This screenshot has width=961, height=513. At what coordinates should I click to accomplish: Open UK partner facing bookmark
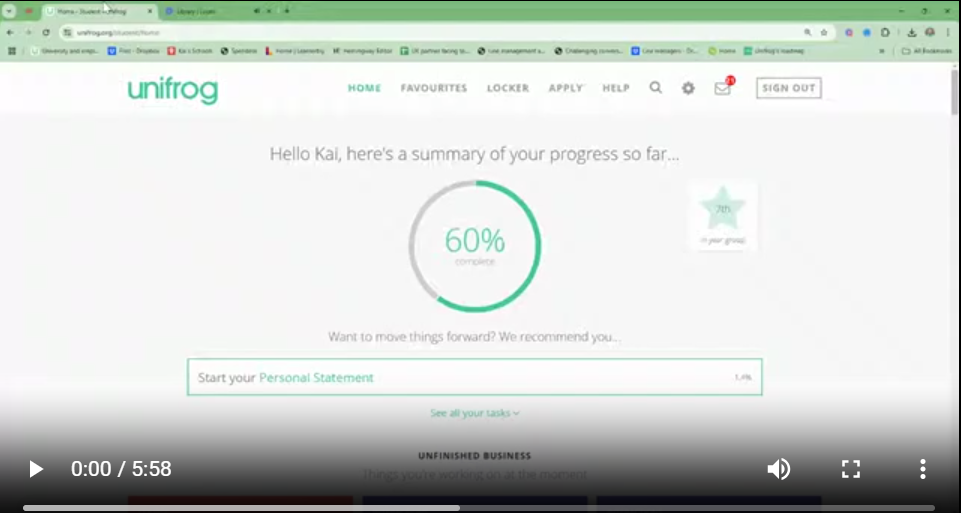tap(435, 51)
